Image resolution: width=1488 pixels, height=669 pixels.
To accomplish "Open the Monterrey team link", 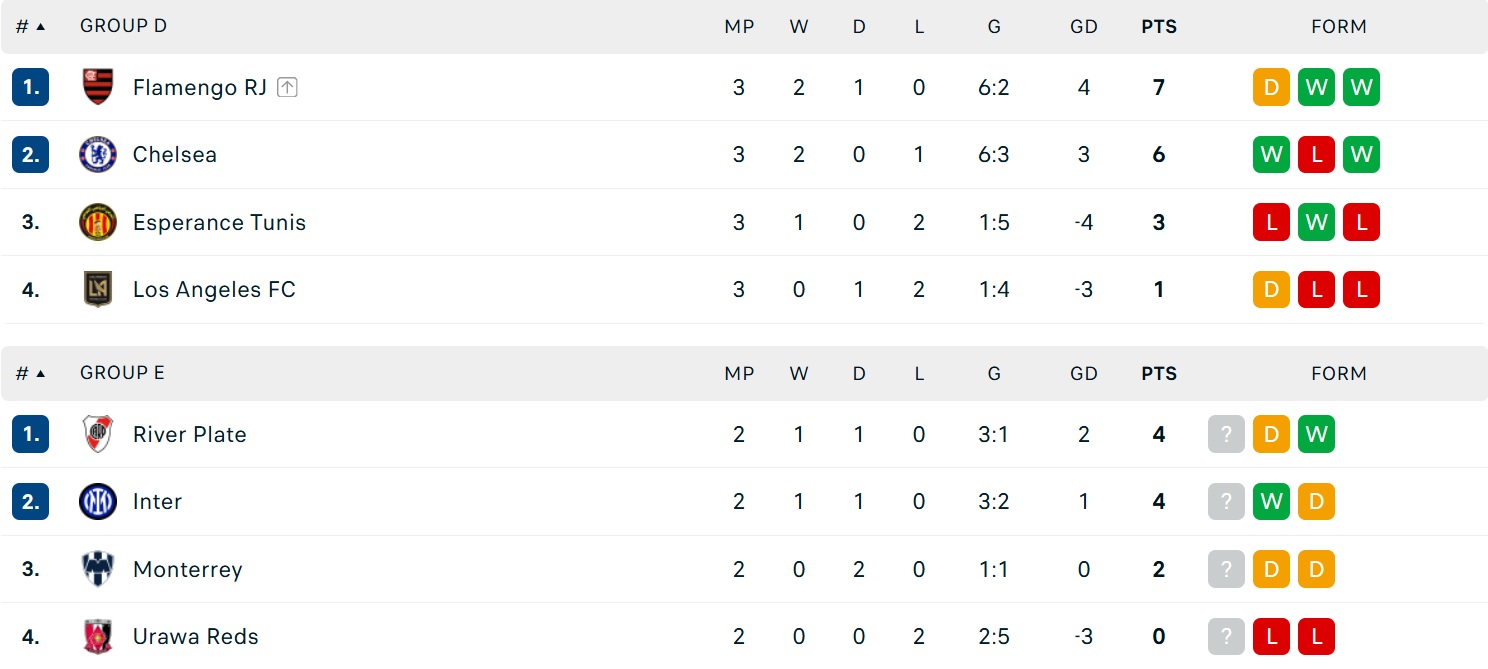I will [x=188, y=569].
